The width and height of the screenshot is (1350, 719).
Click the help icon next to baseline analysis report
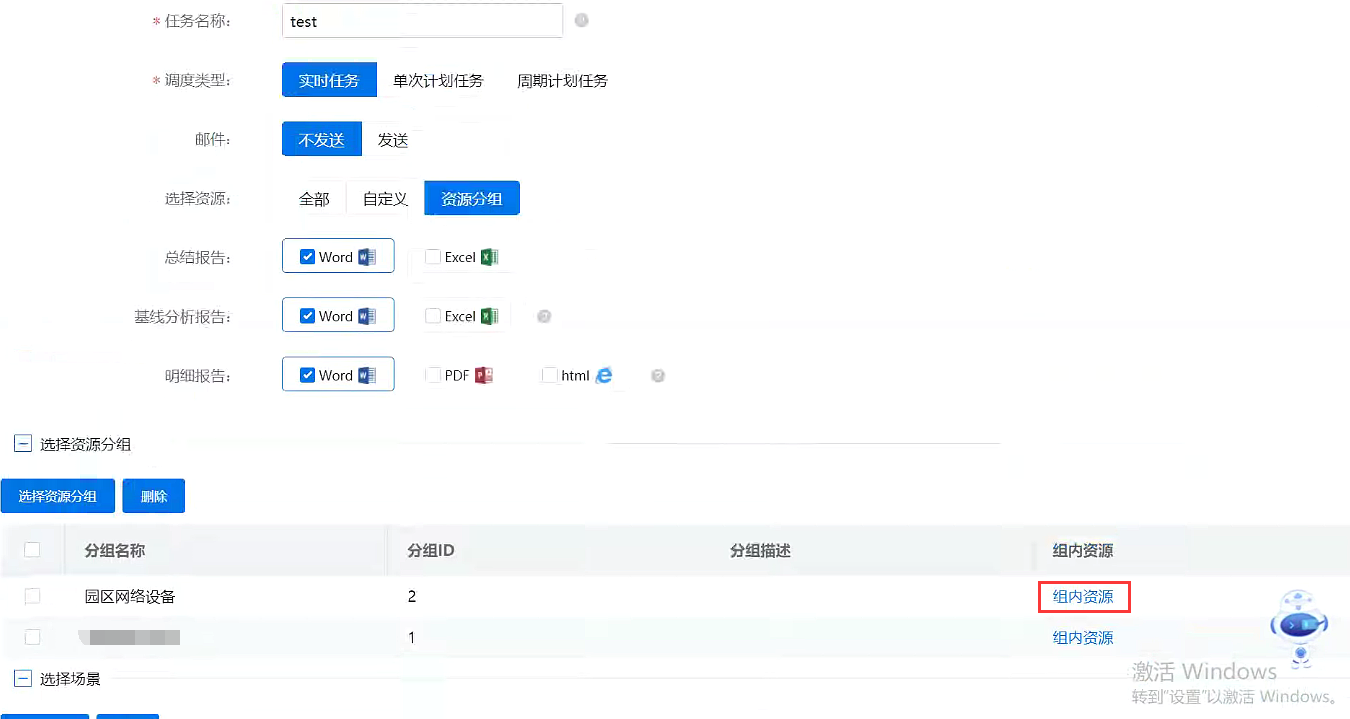[544, 316]
